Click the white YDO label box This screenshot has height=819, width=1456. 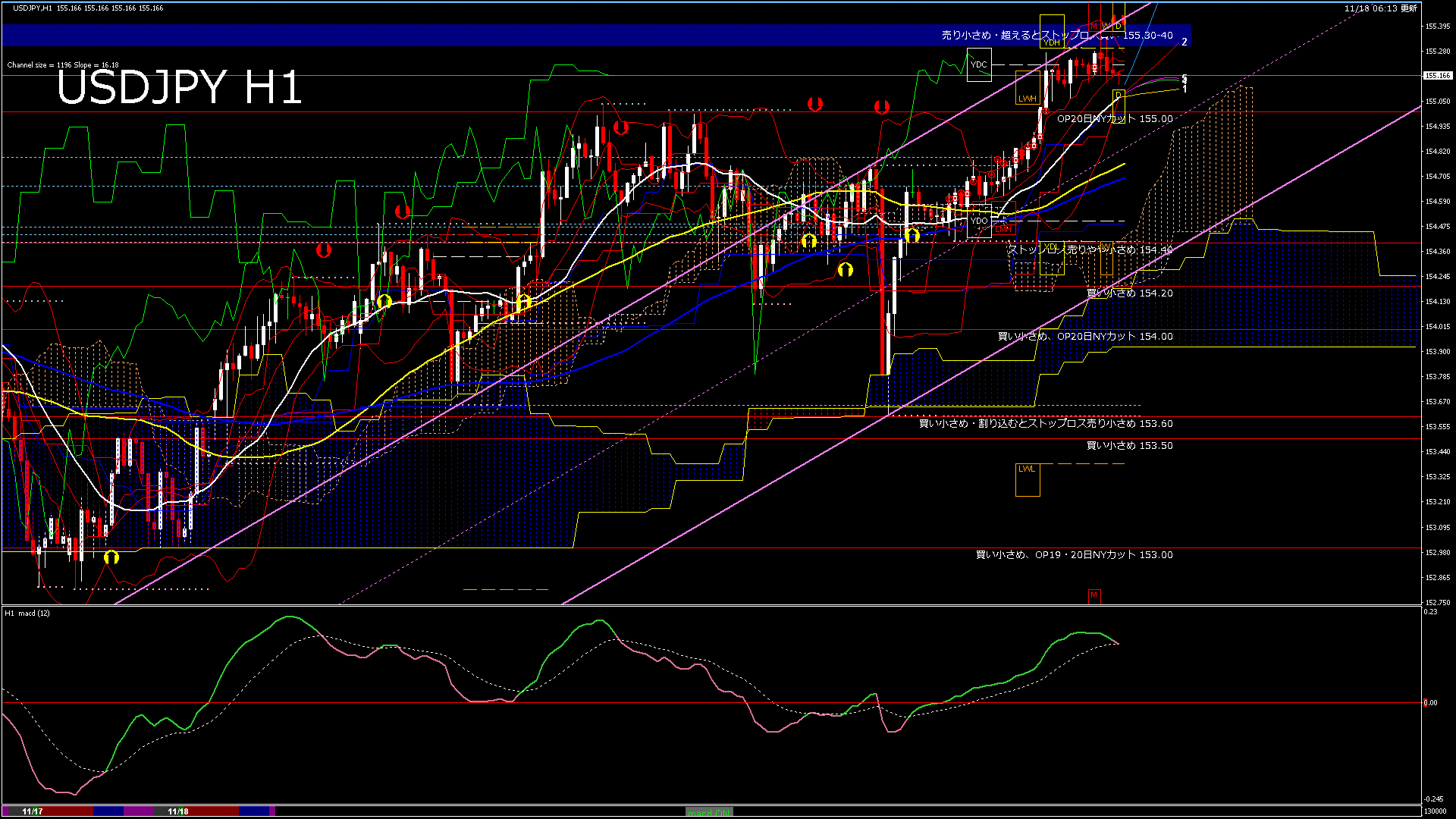[x=979, y=221]
